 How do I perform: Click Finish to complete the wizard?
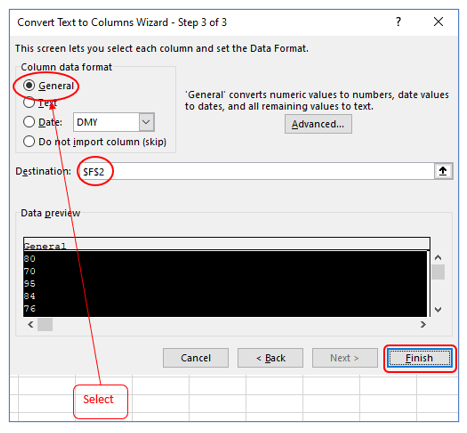[419, 358]
